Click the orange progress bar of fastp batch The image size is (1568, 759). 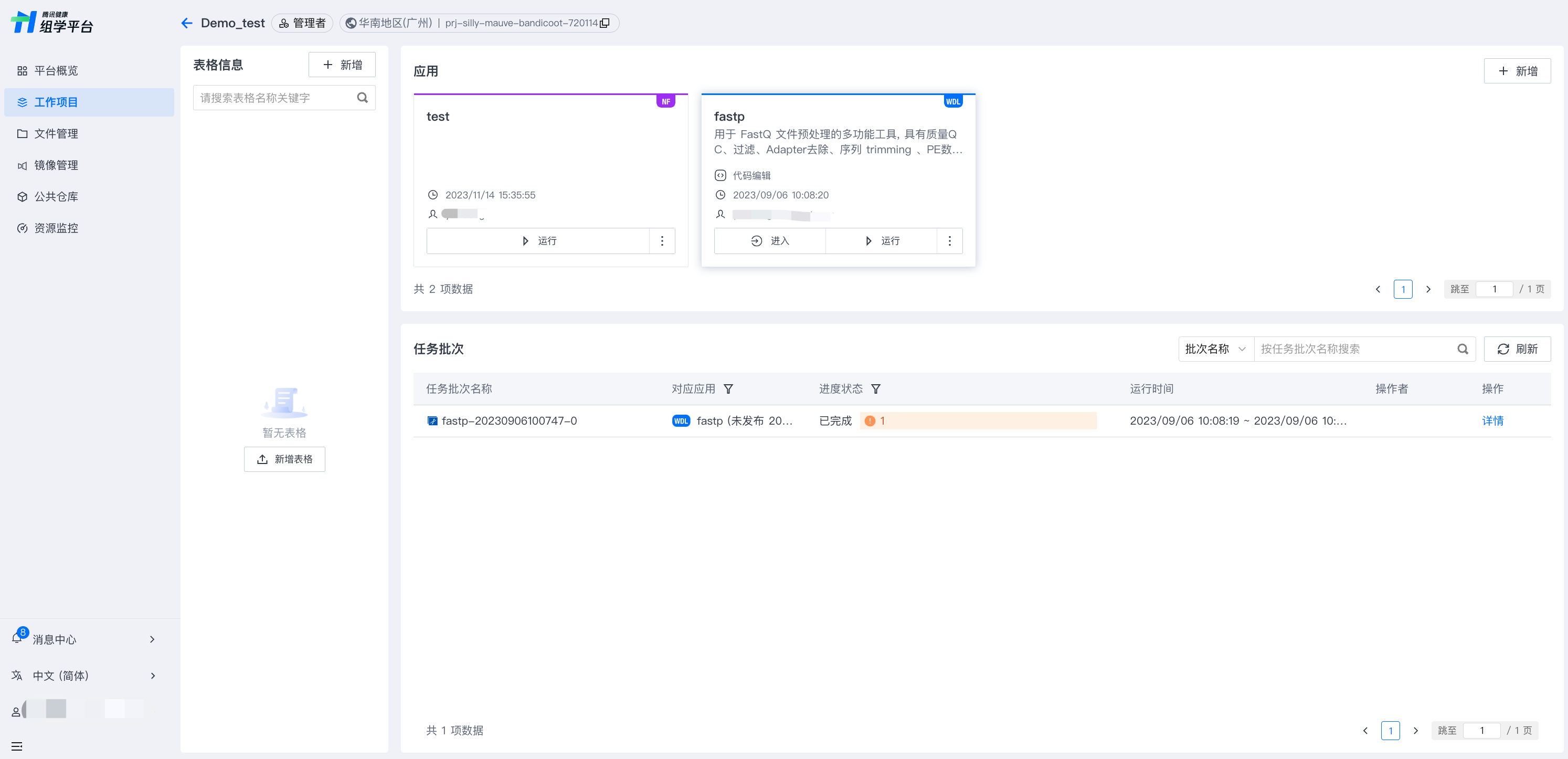coord(978,420)
